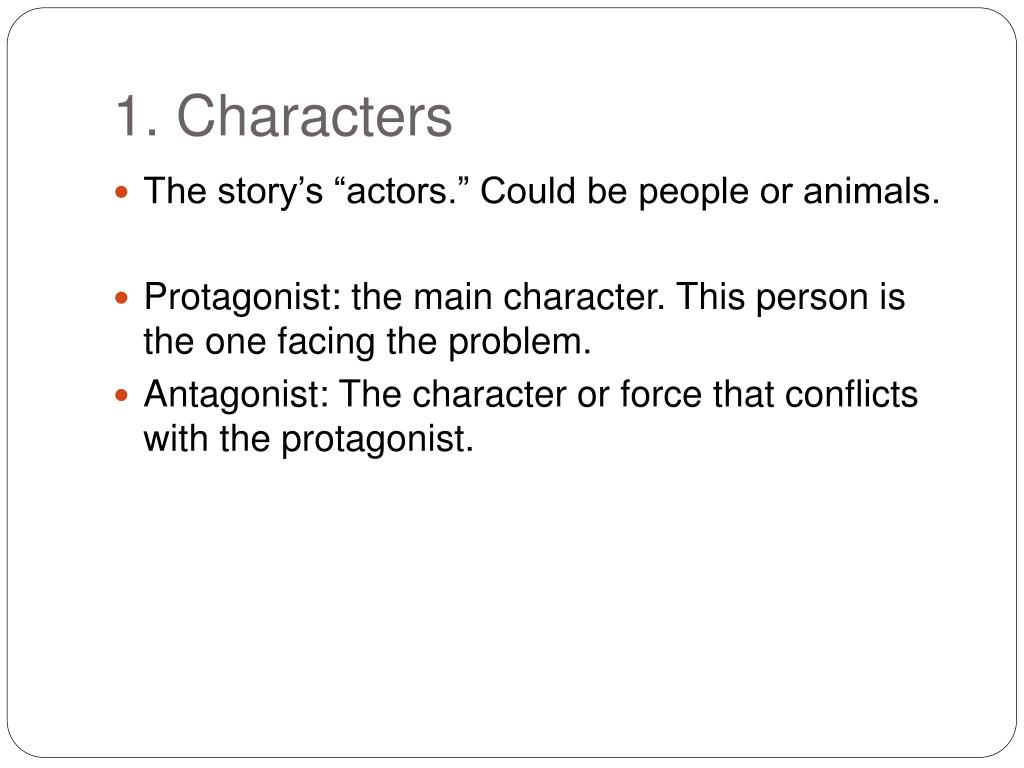Click the slide title "1. Characters"

283,116
